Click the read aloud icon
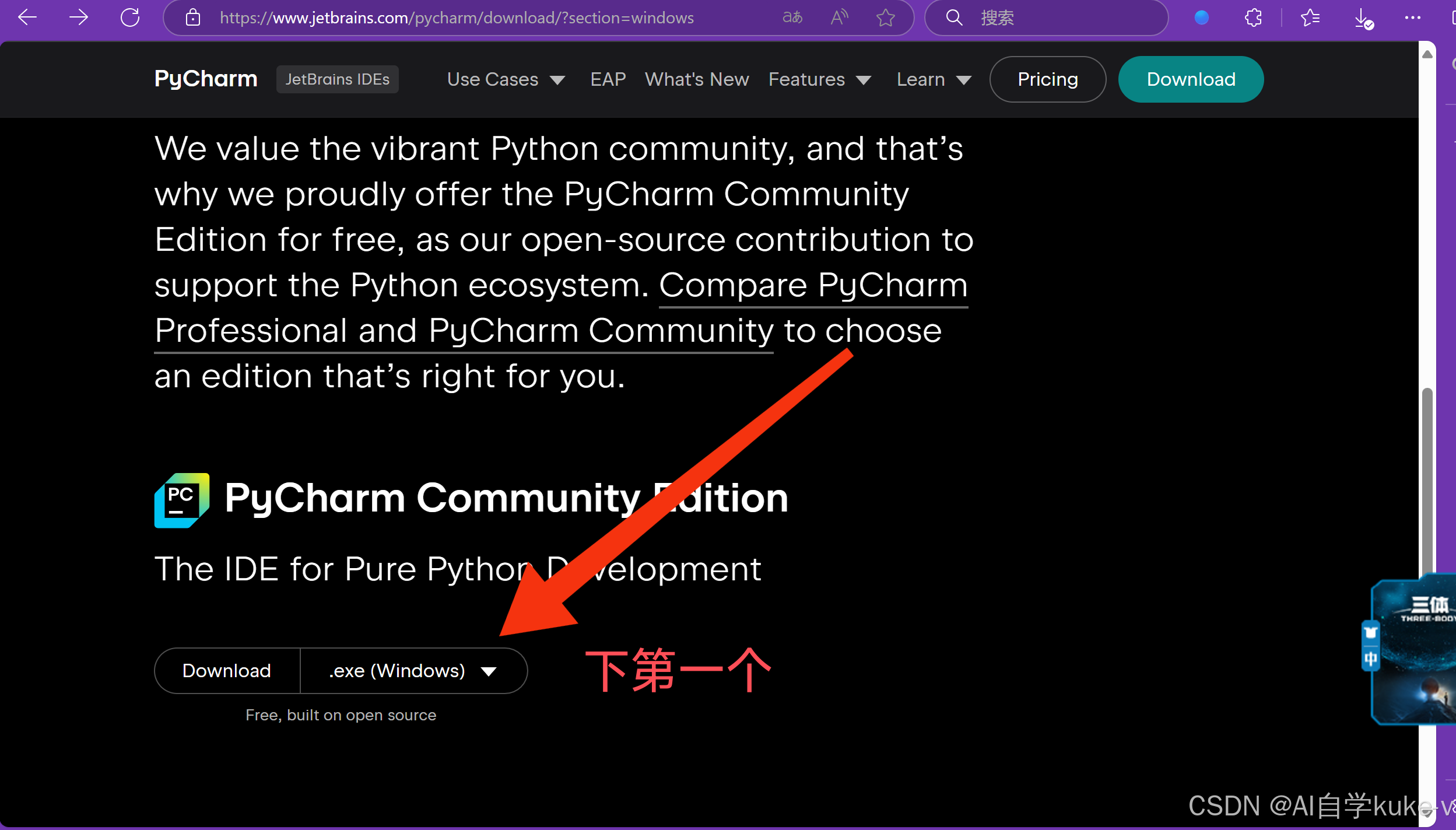 (838, 17)
